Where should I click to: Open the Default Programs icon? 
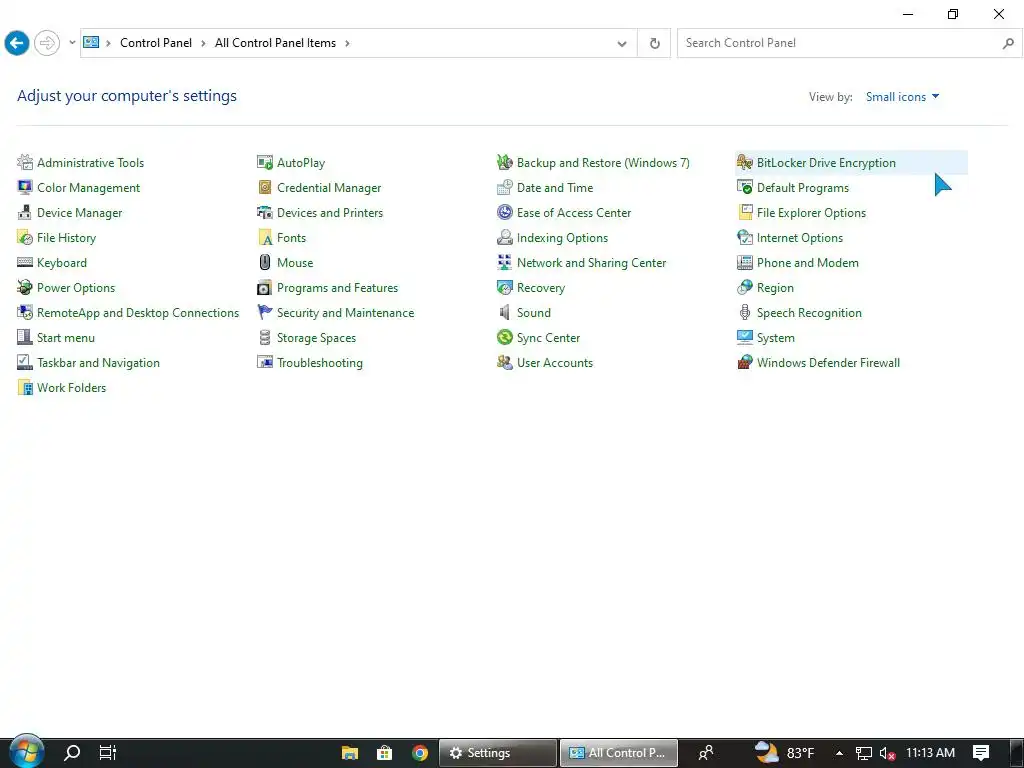(744, 187)
